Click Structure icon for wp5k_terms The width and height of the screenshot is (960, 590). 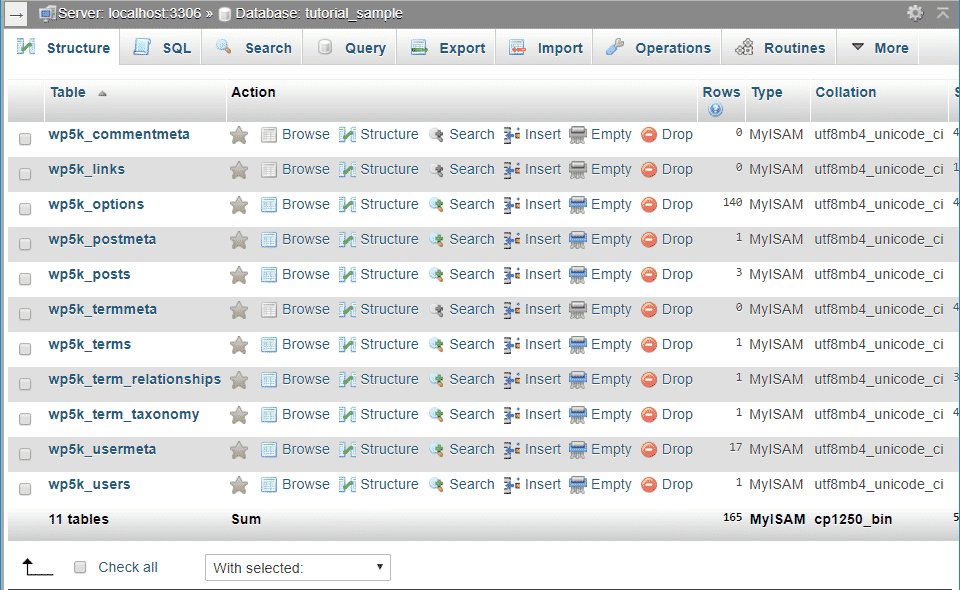[x=347, y=345]
